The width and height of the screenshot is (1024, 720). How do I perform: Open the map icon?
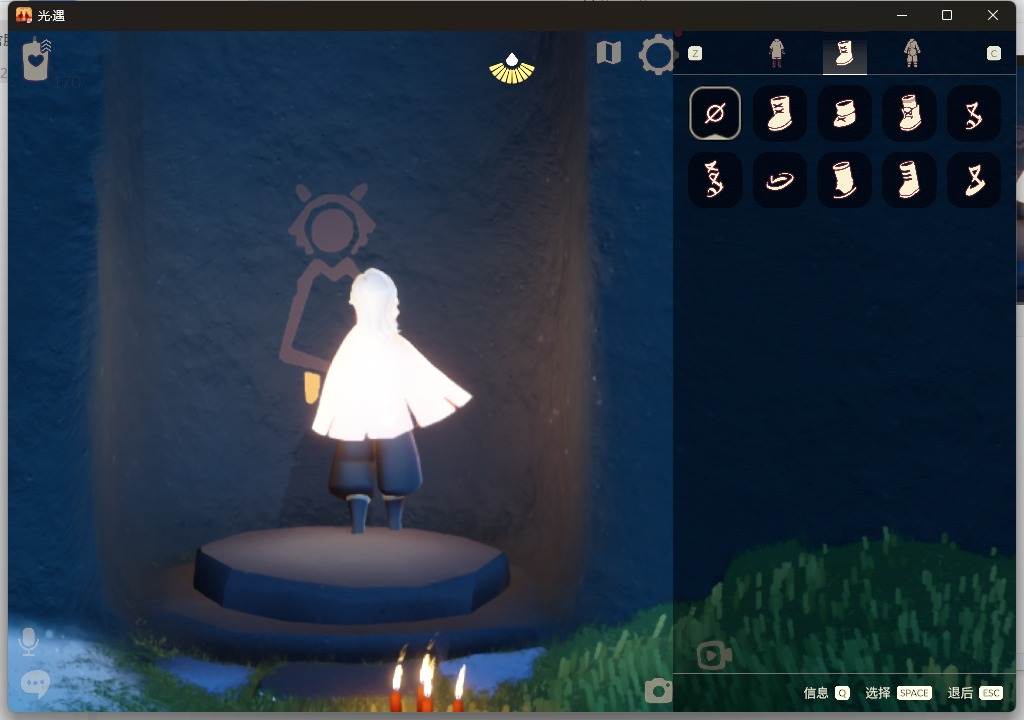609,53
